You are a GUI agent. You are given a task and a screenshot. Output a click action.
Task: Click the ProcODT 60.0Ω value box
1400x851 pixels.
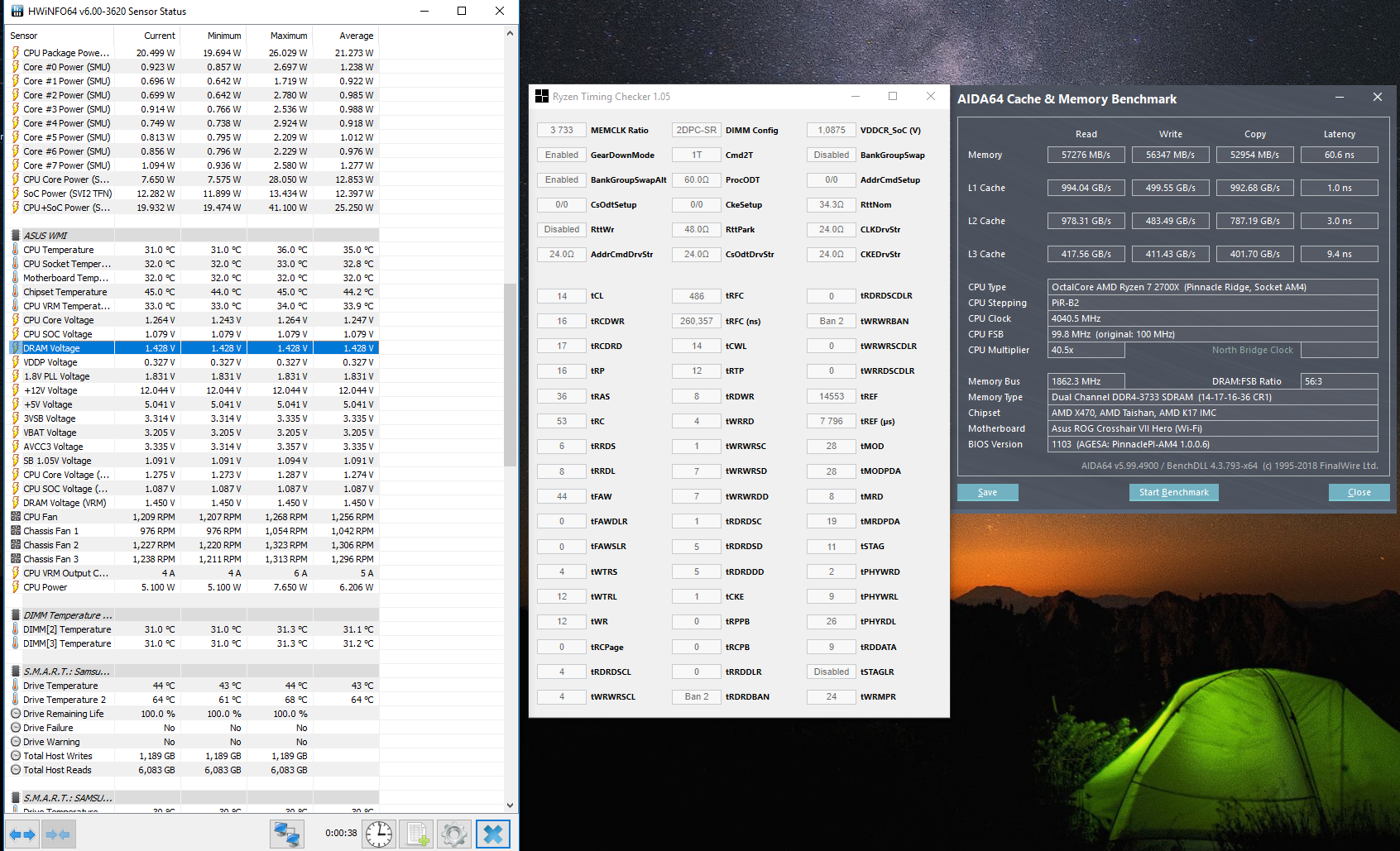(697, 179)
